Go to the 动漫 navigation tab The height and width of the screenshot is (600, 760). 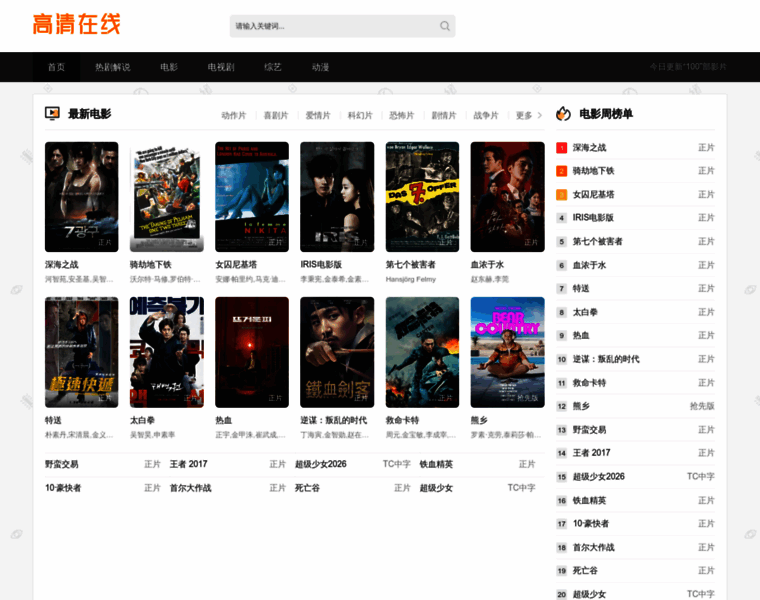point(320,67)
